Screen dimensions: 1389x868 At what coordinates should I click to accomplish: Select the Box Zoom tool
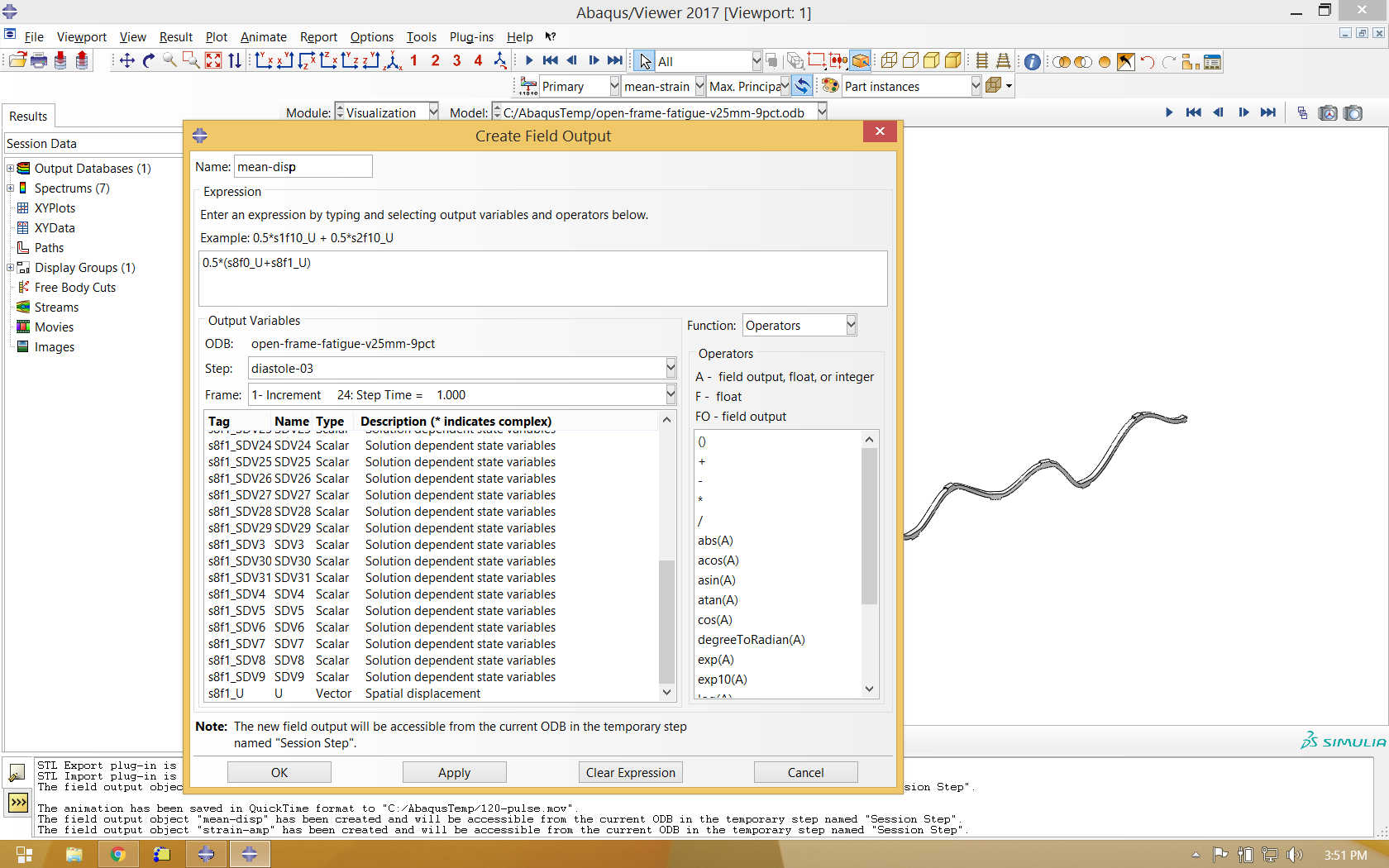tap(191, 60)
